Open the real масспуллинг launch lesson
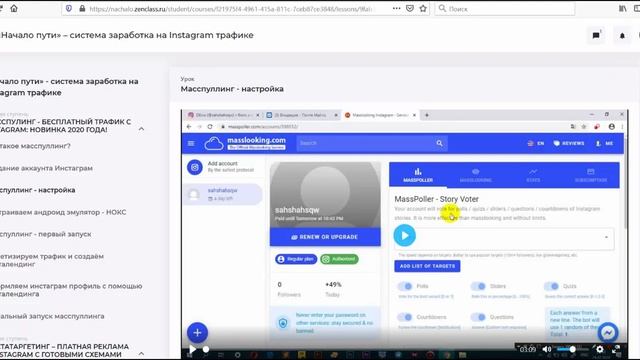This screenshot has width=640, height=360. [51, 316]
